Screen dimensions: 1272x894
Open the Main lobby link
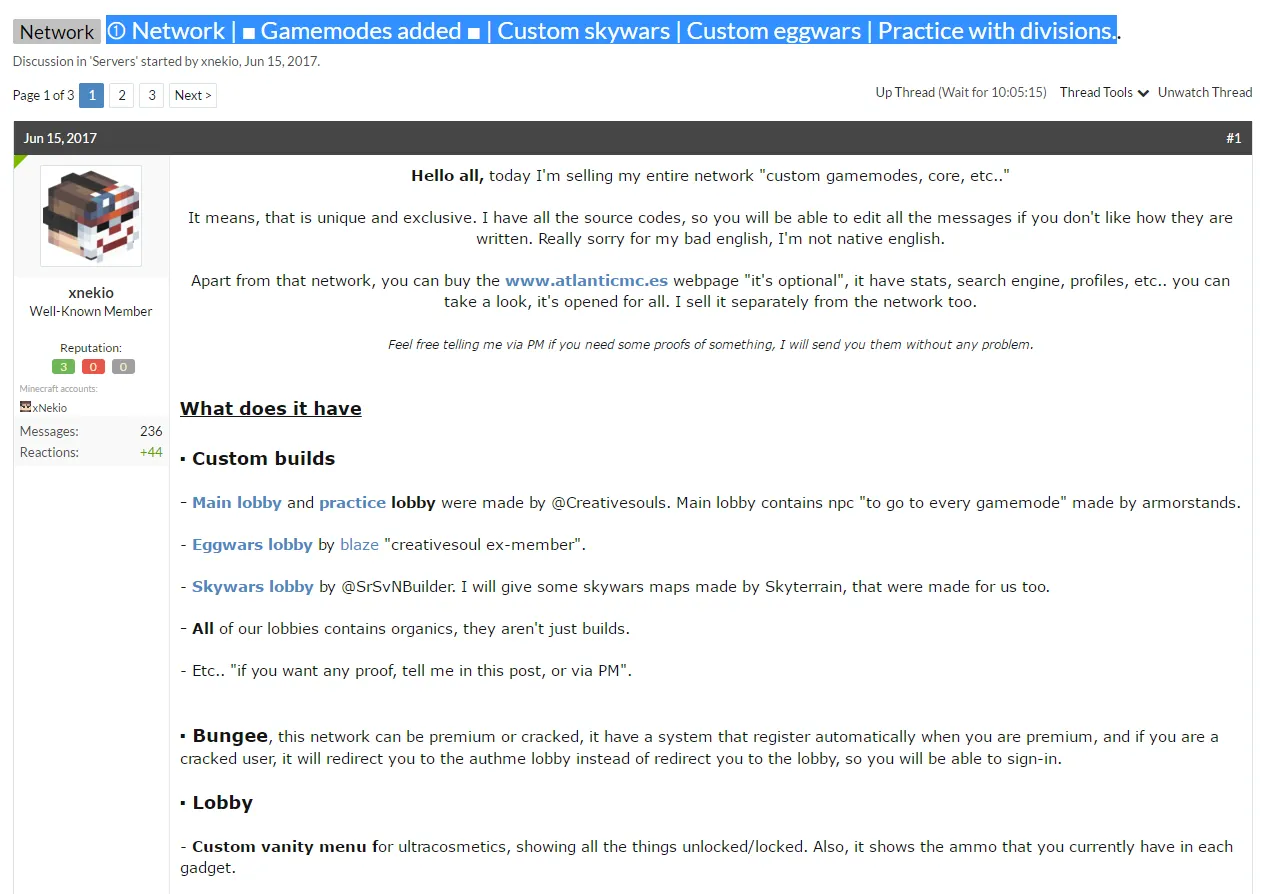coord(237,503)
